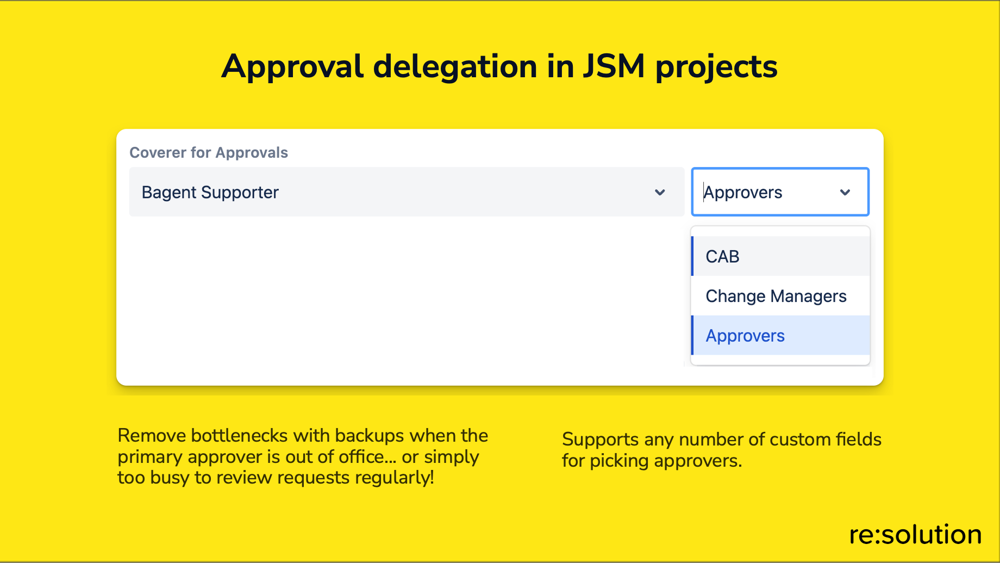
Task: Click the line "too busy to review requests regularly!"
Action: (x=276, y=478)
